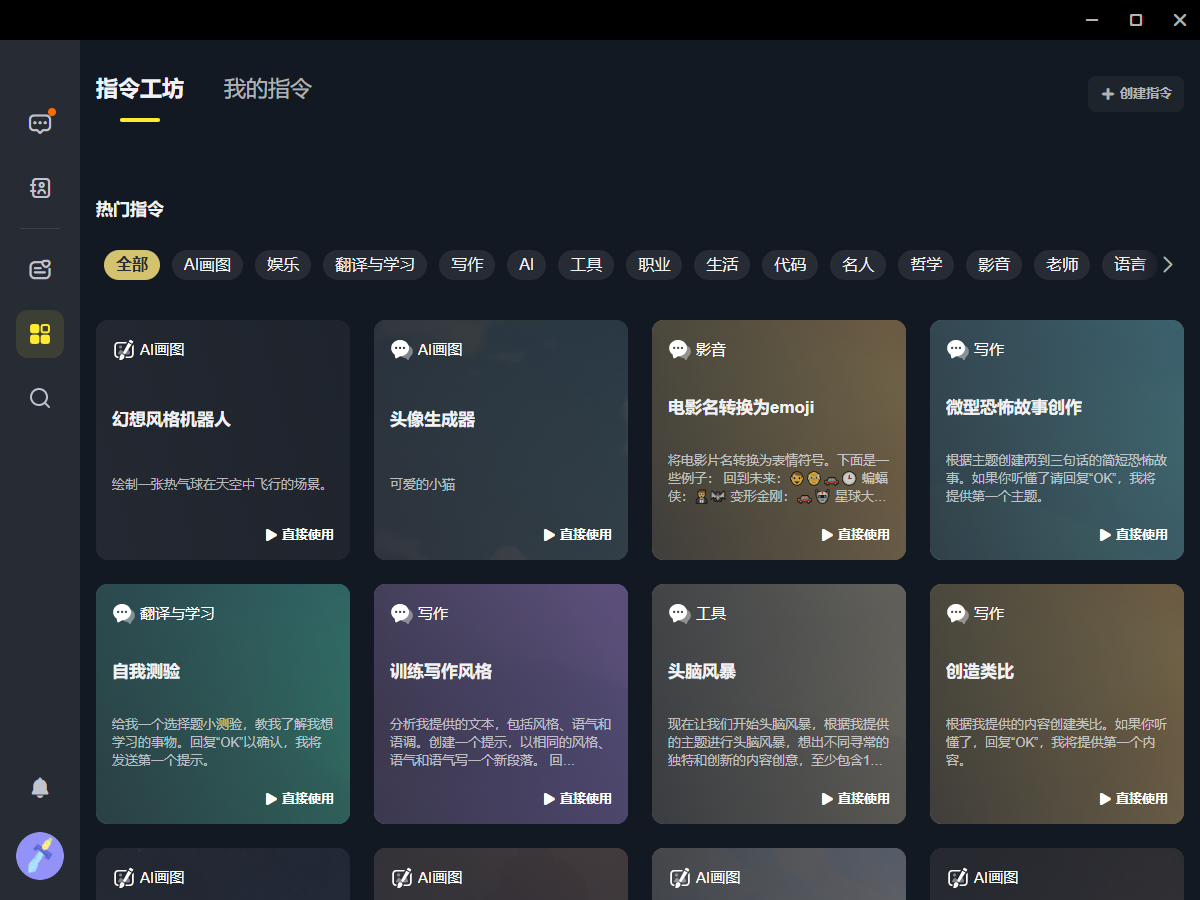The image size is (1200, 900).
Task: Use 幻想风格机器人 via 直接使用
Action: [x=300, y=535]
